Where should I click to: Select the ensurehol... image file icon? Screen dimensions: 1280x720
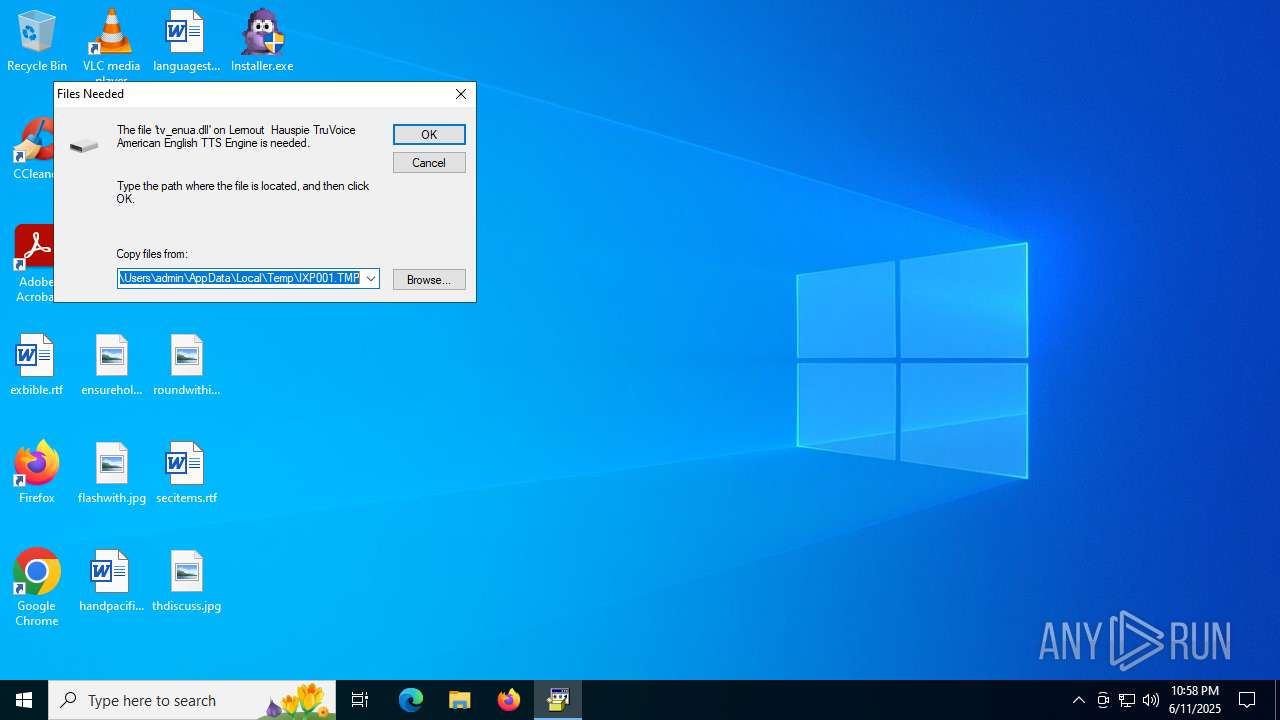pyautogui.click(x=111, y=365)
